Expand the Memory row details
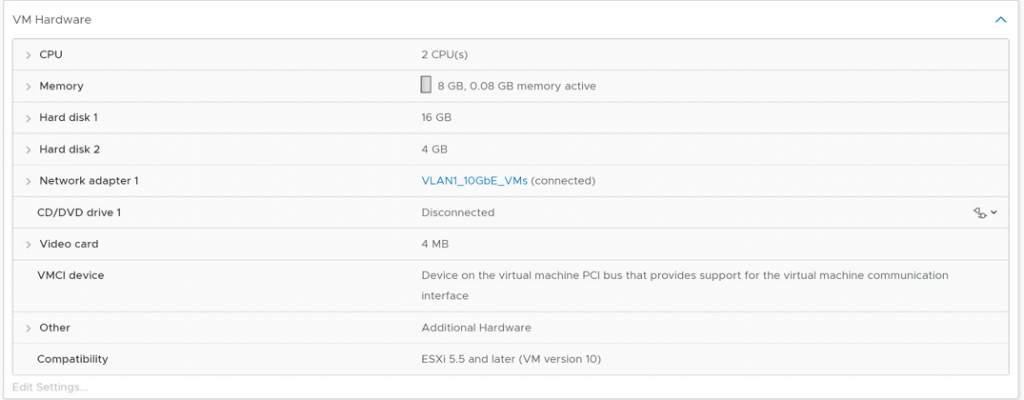This screenshot has height=400, width=1024. [x=28, y=87]
